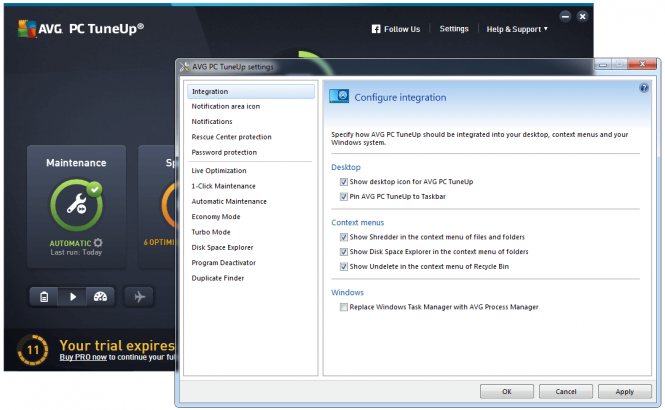Click the '6 OPTIMI' orange status text
This screenshot has height=410, width=665.
159,242
